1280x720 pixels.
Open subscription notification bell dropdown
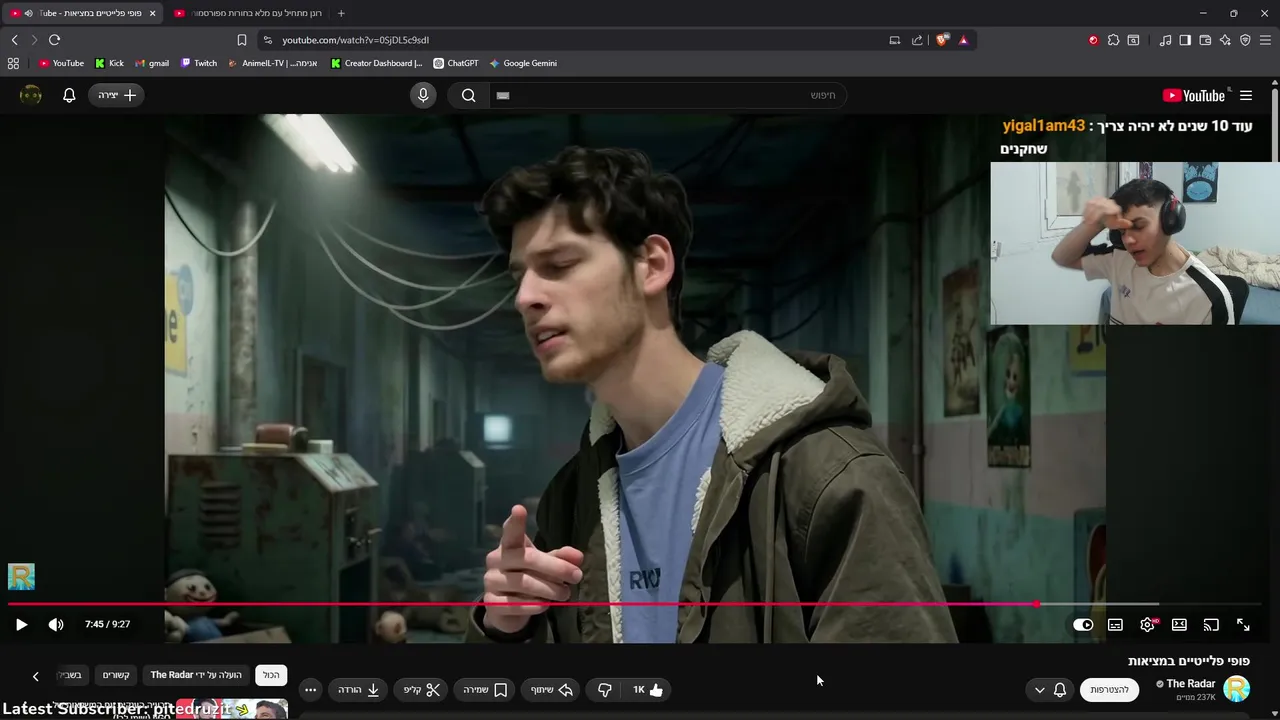click(x=1050, y=690)
